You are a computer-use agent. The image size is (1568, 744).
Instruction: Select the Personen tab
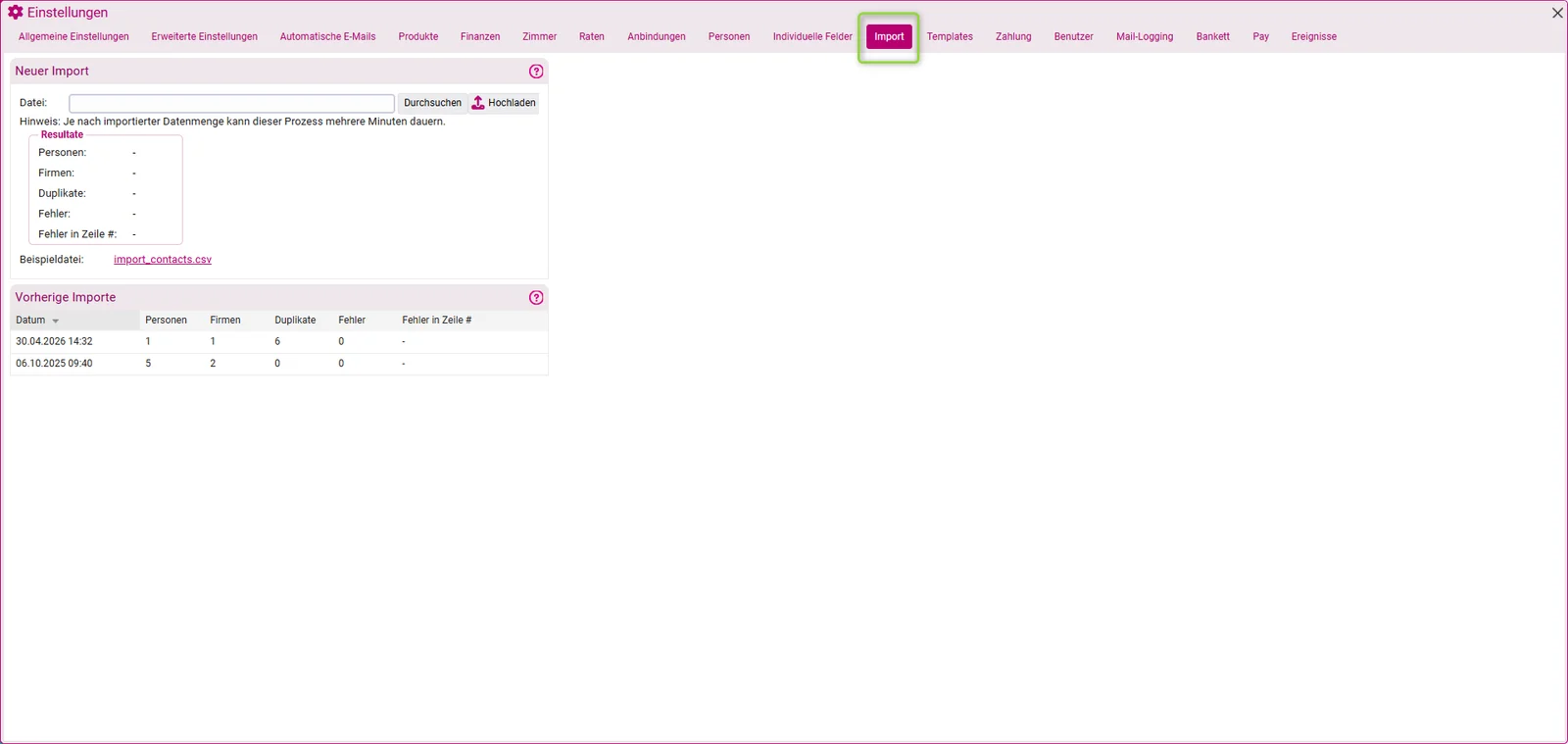(729, 37)
